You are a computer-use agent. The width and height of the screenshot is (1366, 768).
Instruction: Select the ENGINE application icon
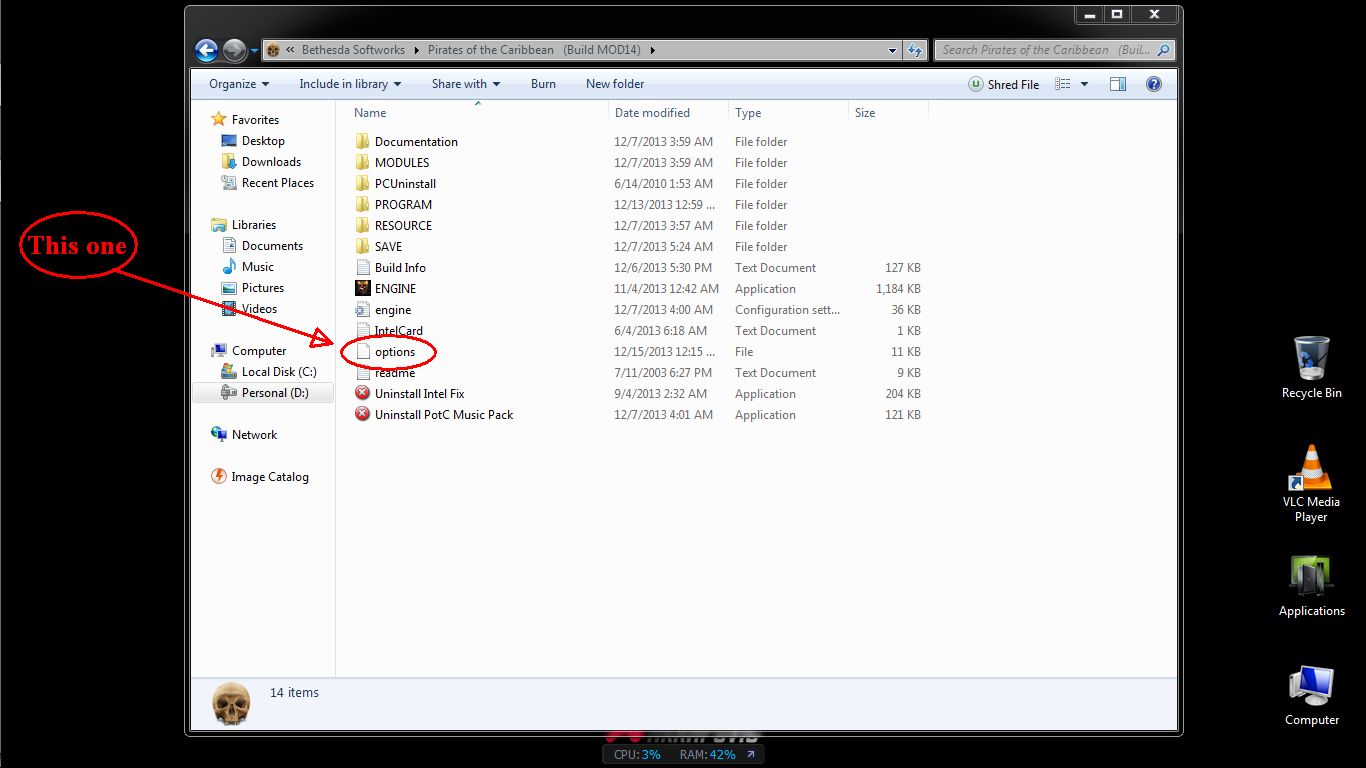[x=363, y=289]
